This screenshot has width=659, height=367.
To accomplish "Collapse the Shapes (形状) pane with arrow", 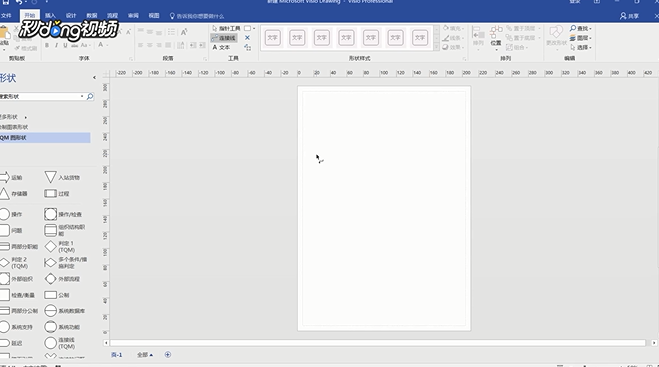I will click(x=94, y=78).
